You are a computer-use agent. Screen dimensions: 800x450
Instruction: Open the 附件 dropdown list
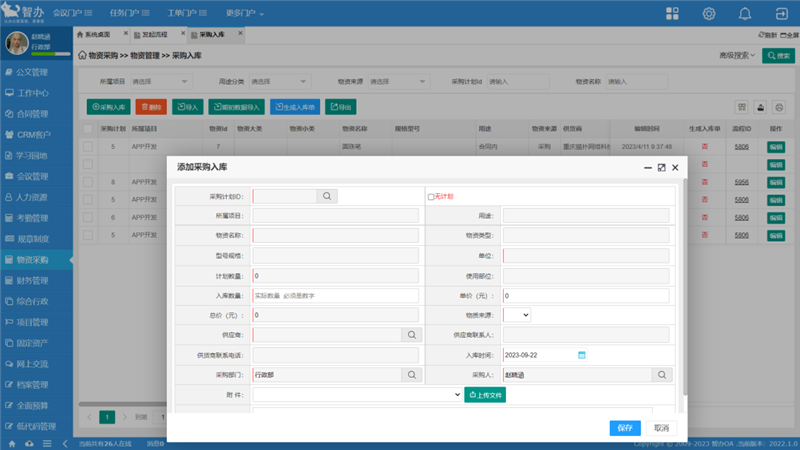coord(357,395)
